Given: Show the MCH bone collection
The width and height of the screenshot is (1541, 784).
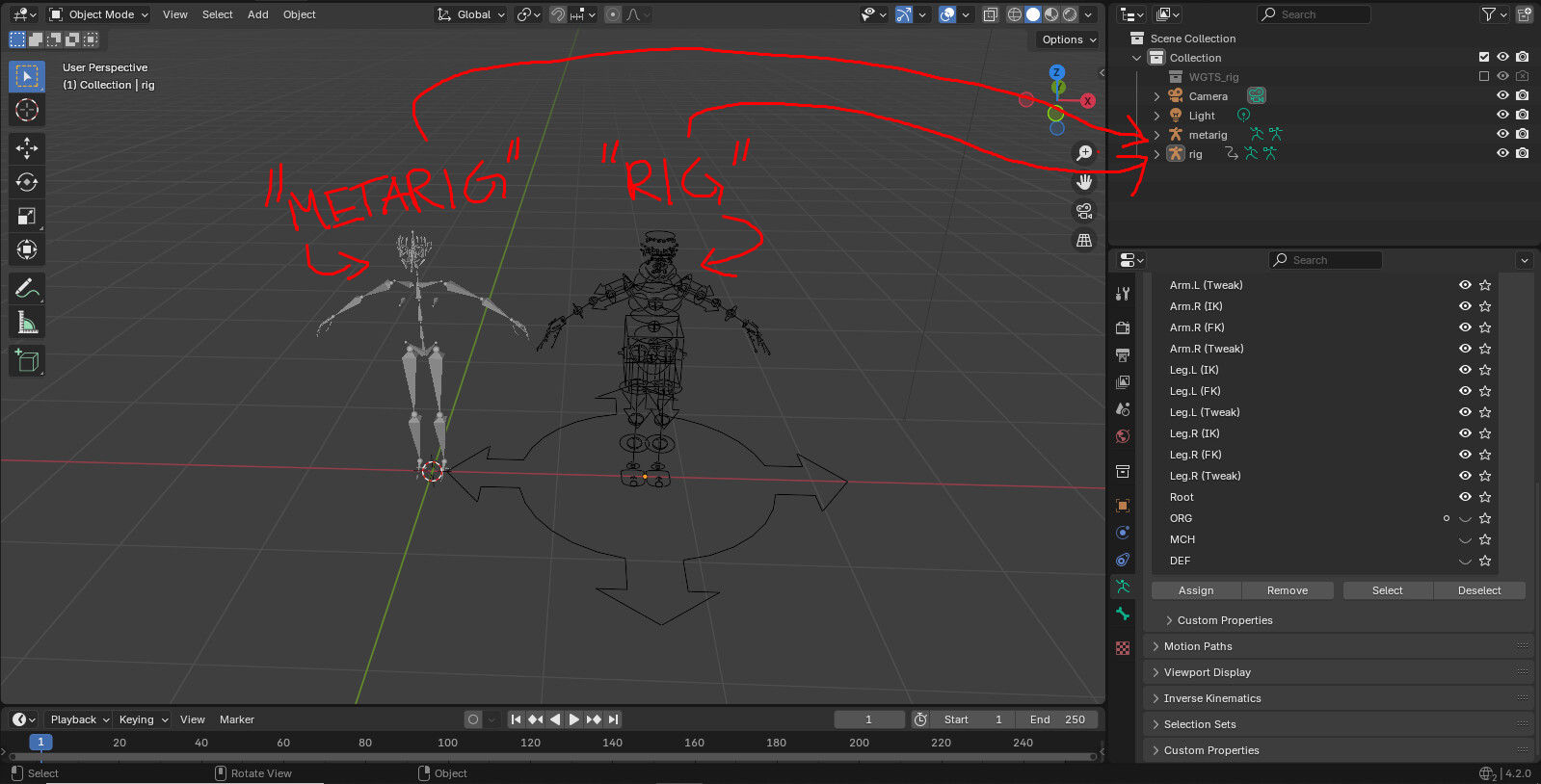Looking at the screenshot, I should pyautogui.click(x=1465, y=539).
